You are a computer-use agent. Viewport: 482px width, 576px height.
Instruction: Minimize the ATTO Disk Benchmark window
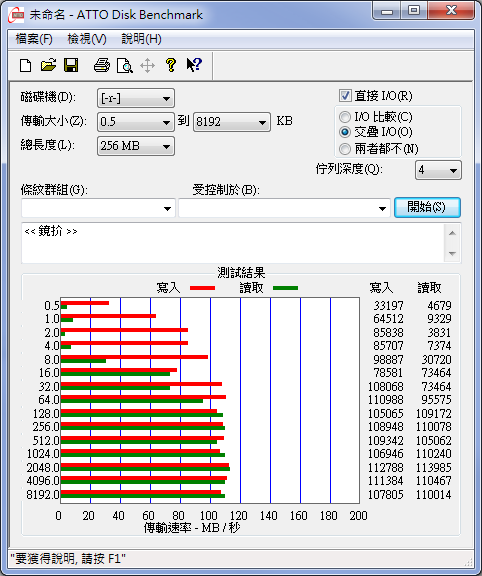pos(387,11)
